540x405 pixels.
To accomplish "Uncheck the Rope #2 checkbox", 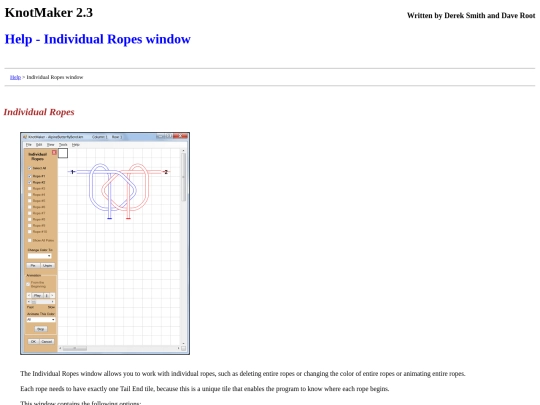I will tap(30, 182).
